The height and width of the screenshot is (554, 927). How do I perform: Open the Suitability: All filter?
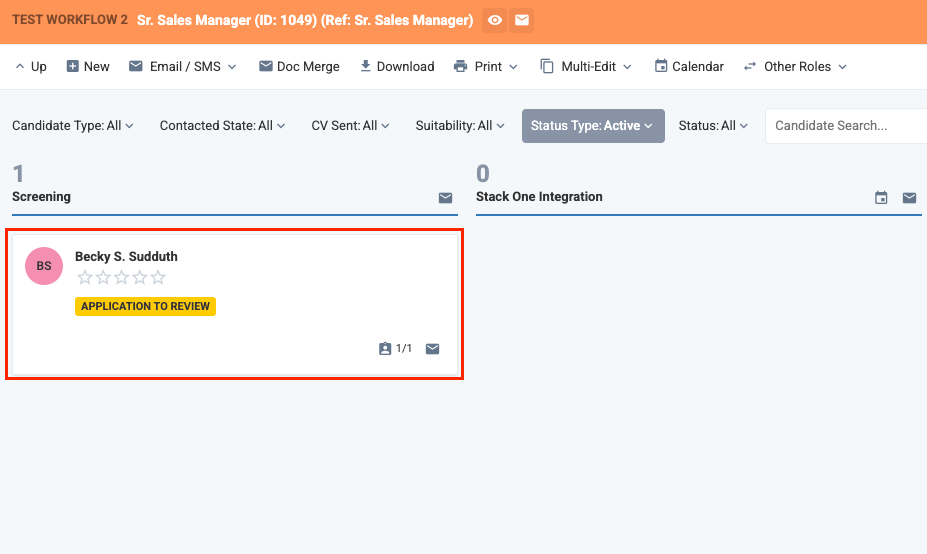[460, 125]
